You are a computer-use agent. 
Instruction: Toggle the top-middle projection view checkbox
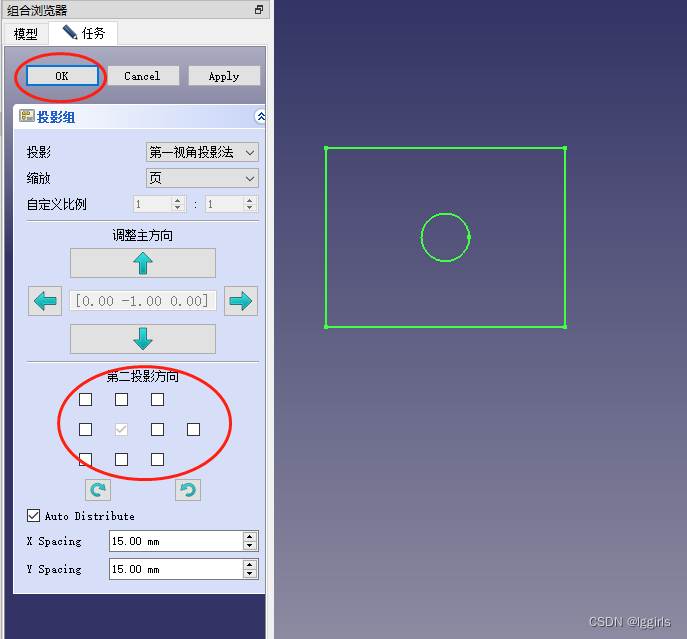(x=121, y=399)
